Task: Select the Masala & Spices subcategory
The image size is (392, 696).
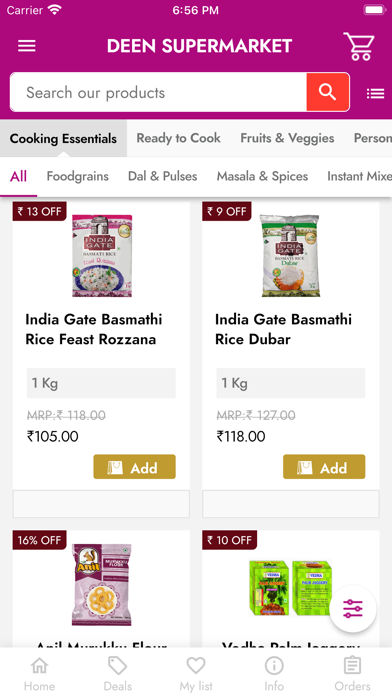Action: (262, 176)
